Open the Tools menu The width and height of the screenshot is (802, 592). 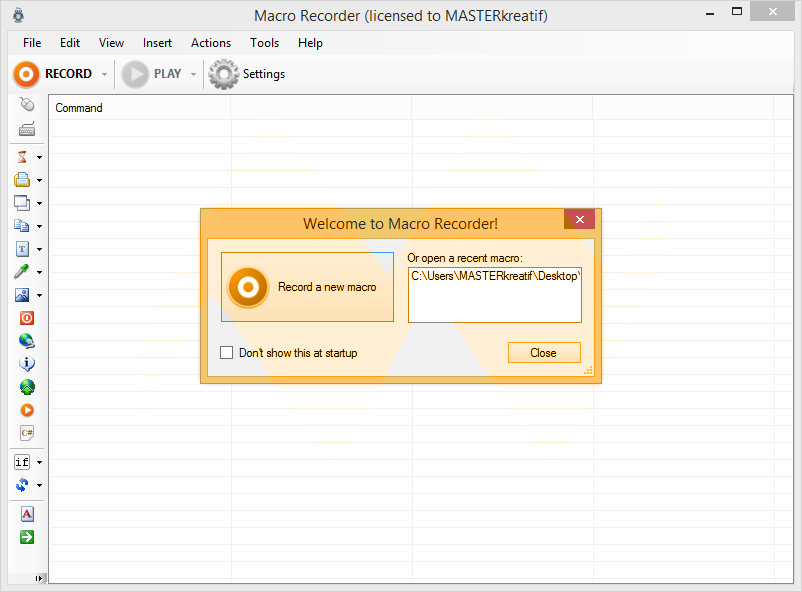(x=264, y=43)
